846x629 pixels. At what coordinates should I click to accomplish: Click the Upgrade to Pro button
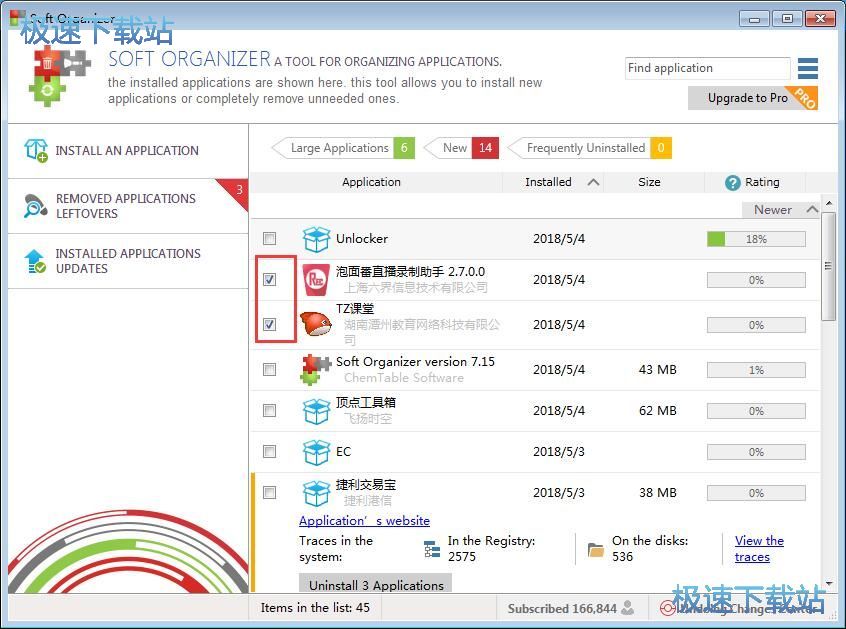pyautogui.click(x=753, y=98)
